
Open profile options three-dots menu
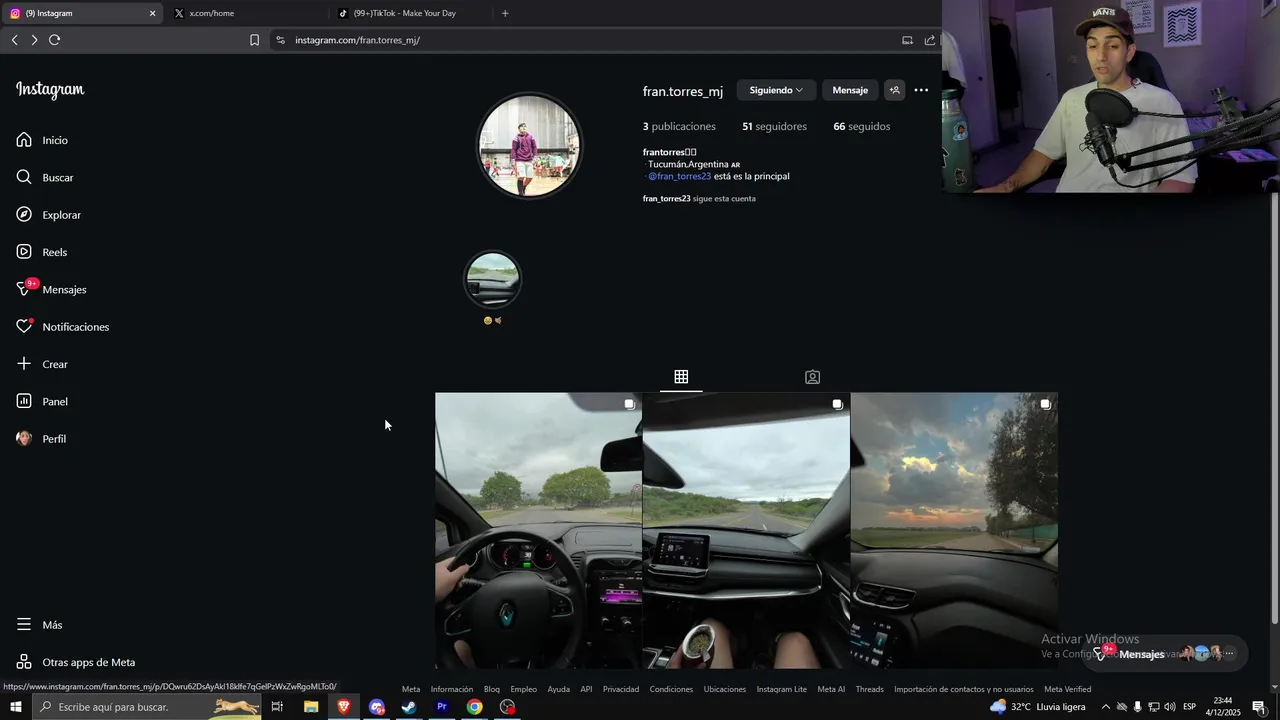pyautogui.click(x=921, y=90)
